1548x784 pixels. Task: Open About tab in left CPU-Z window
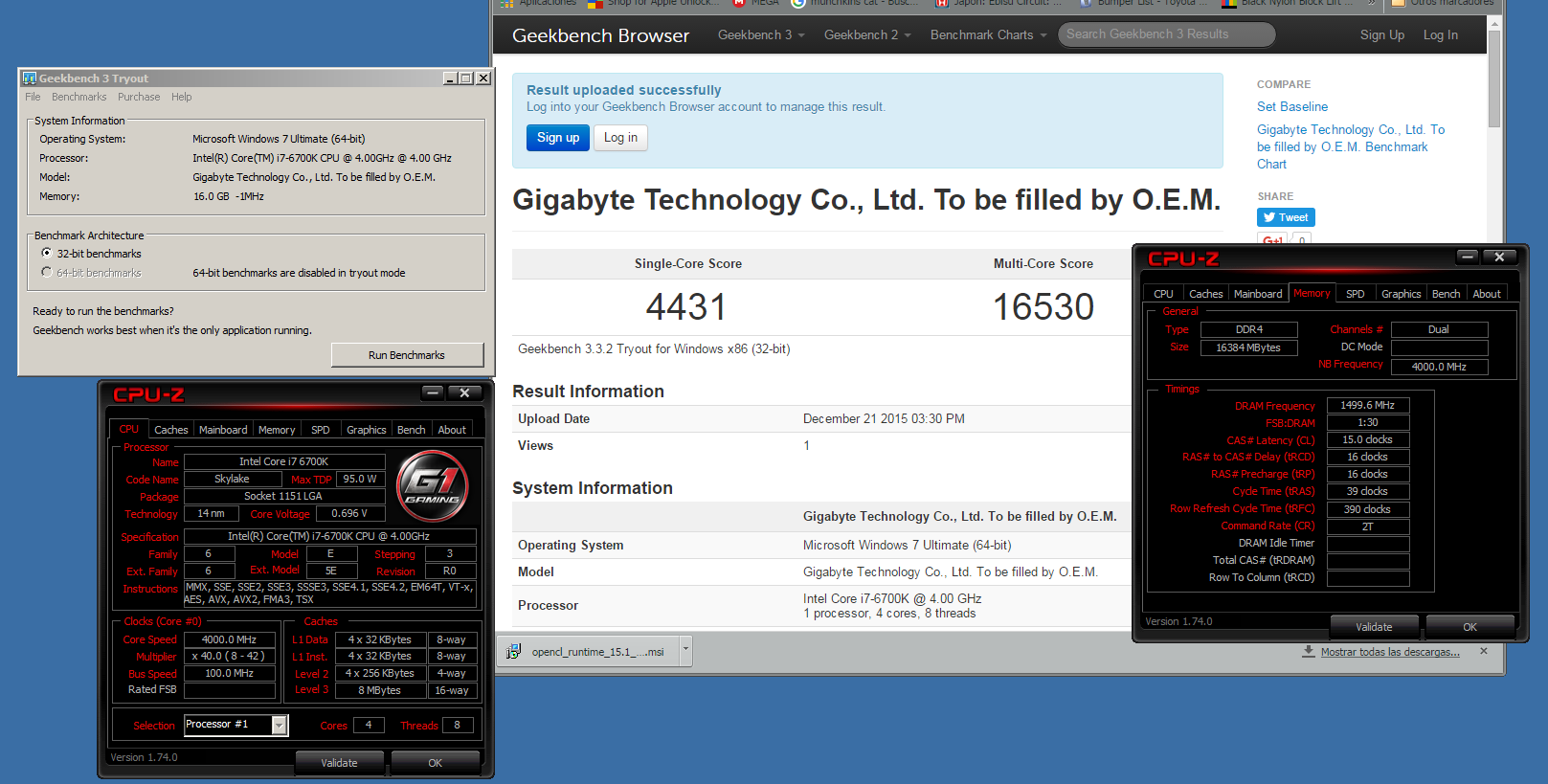coord(452,430)
